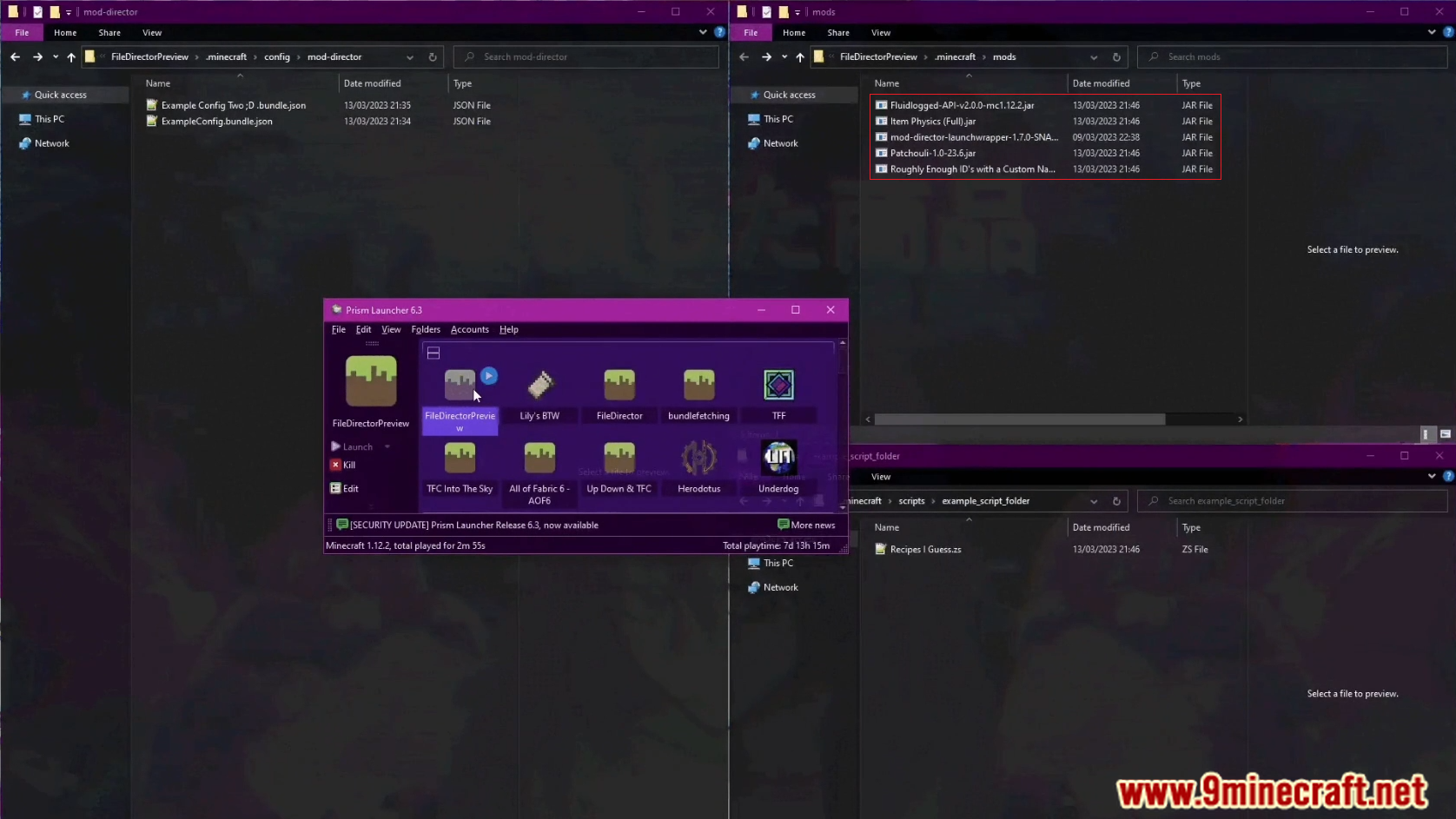The image size is (1456, 819).
Task: Open the More news button
Action: coord(806,525)
